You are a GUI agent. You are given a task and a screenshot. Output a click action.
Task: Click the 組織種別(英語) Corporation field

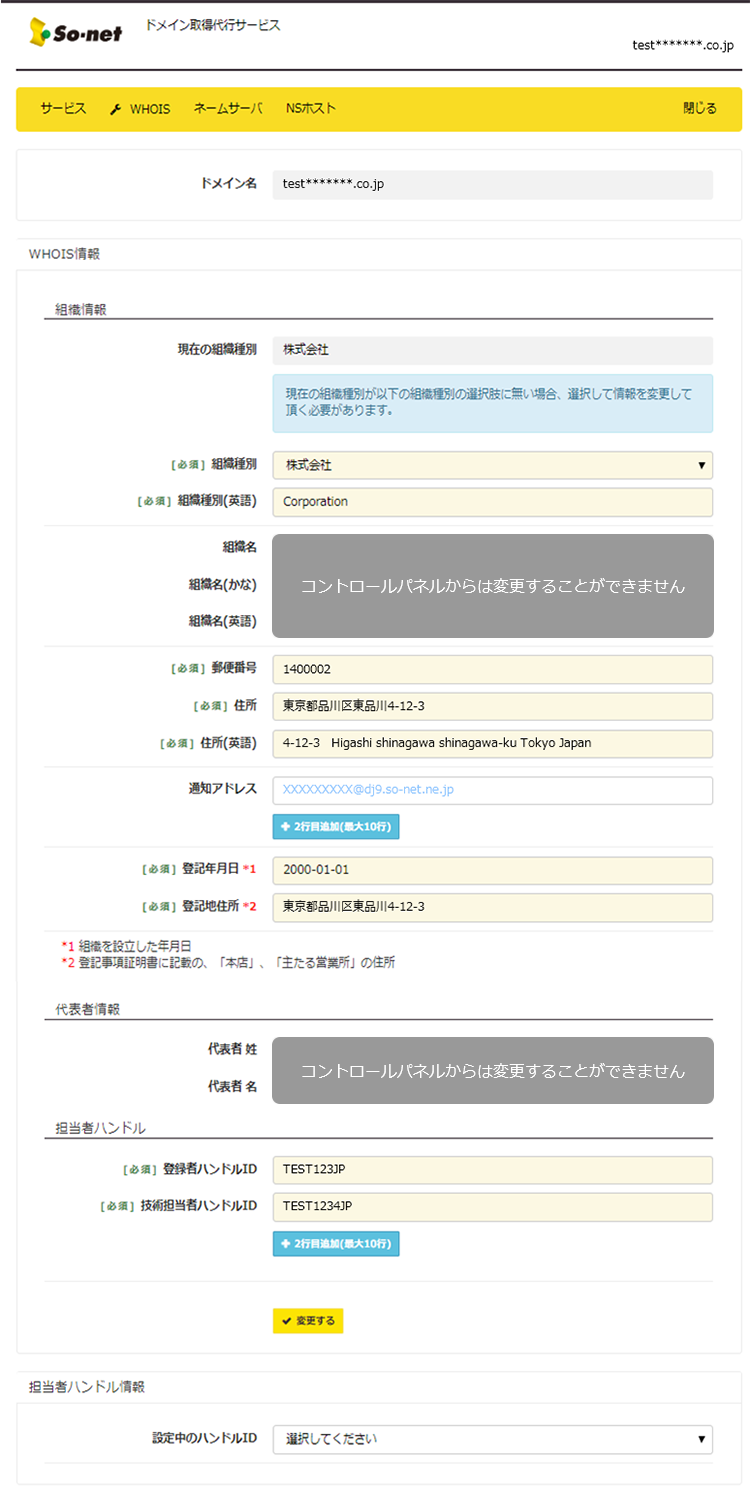tap(492, 502)
